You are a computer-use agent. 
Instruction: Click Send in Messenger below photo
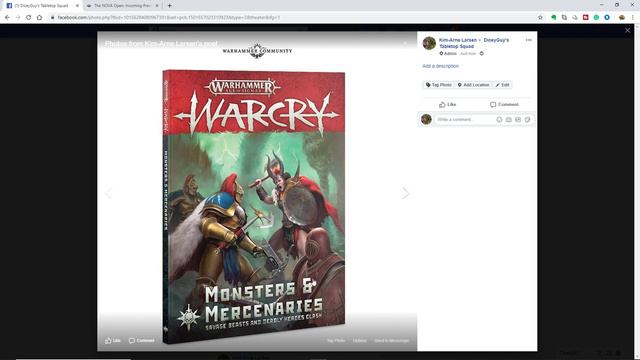[391, 340]
